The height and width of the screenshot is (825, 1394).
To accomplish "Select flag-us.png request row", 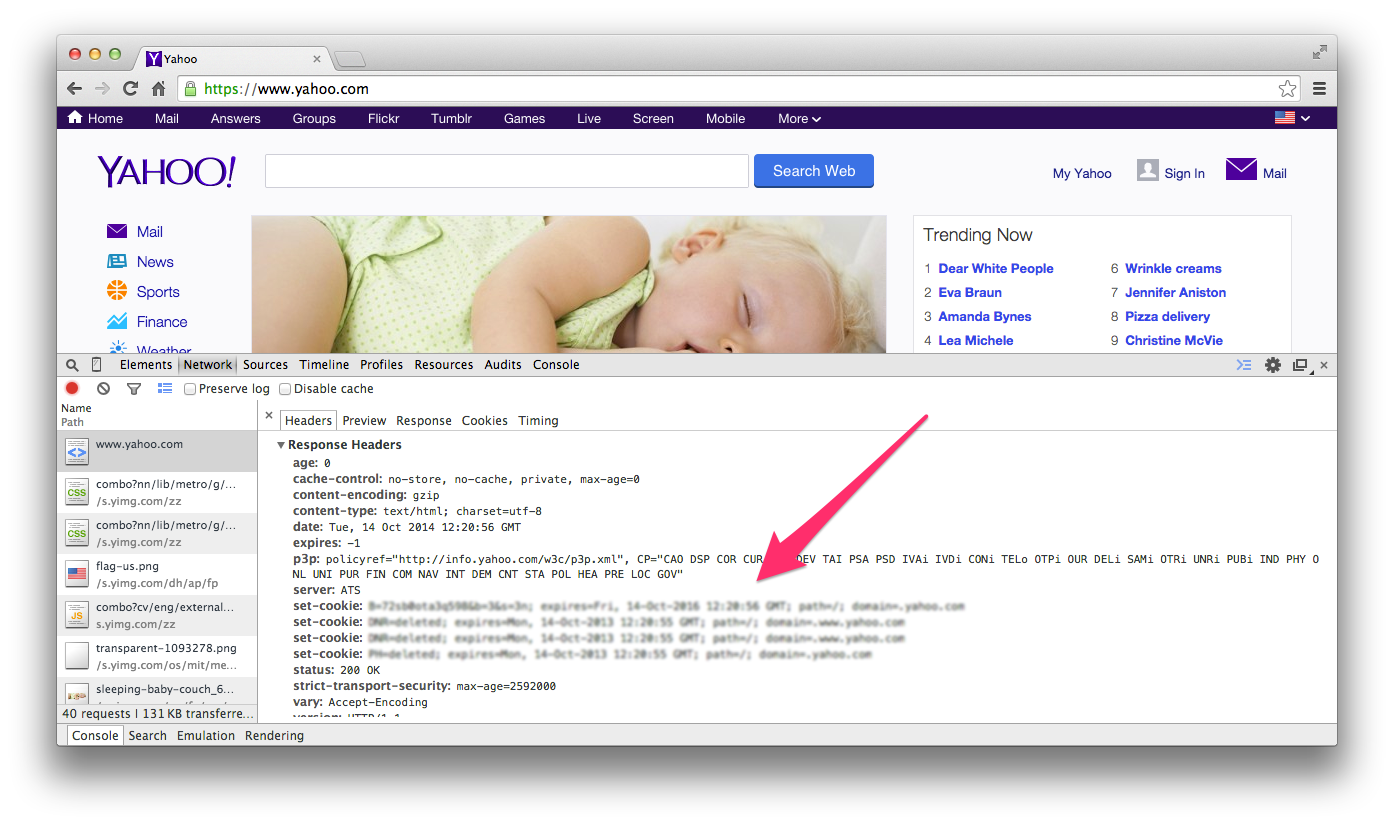I will pyautogui.click(x=157, y=574).
